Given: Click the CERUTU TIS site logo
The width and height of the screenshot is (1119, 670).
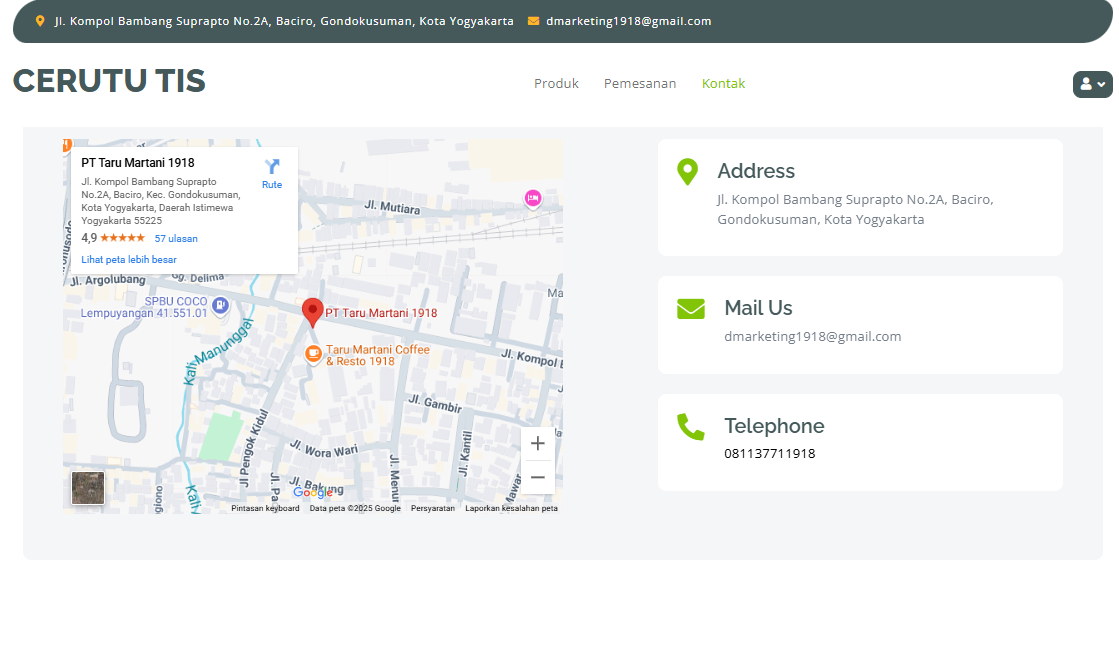Looking at the screenshot, I should tap(109, 82).
